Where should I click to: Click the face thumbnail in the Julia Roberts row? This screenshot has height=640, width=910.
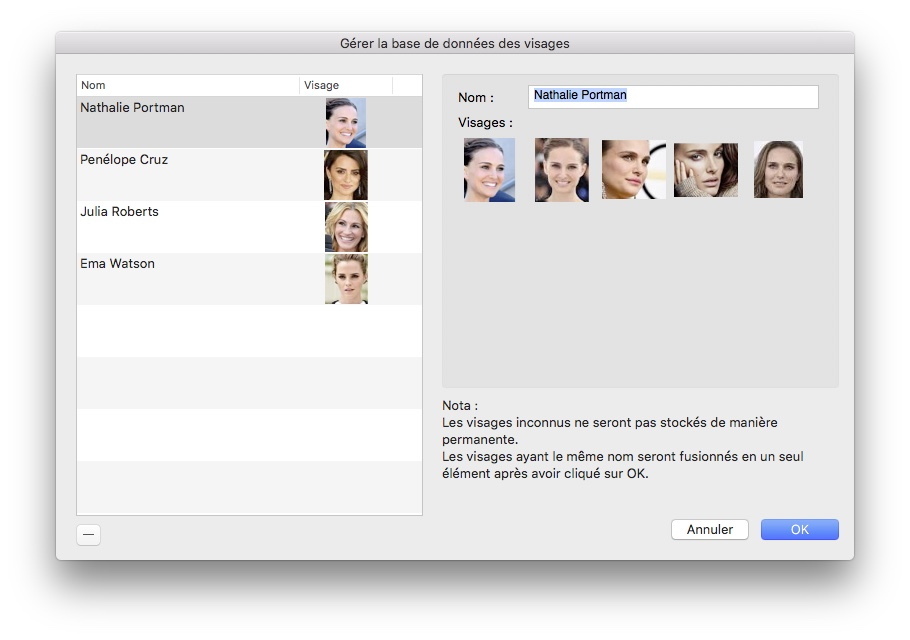coord(345,227)
